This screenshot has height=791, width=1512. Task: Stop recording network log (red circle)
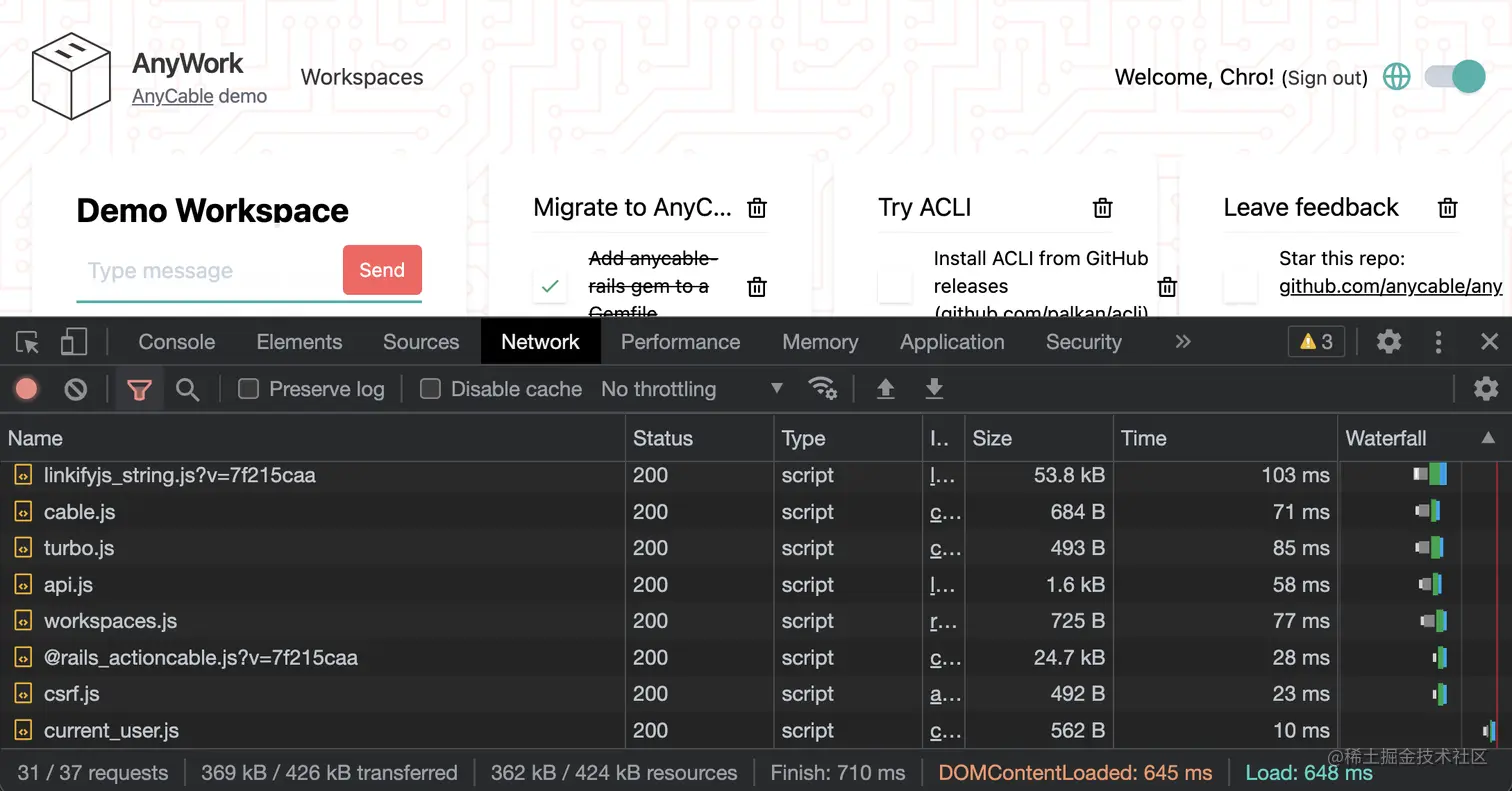(x=26, y=389)
